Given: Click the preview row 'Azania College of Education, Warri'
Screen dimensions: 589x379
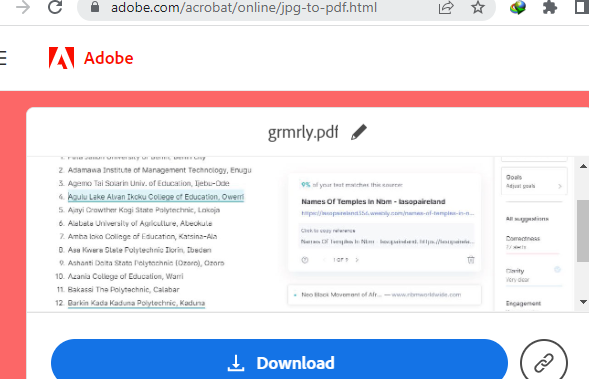Looking at the screenshot, I should pos(125,276).
